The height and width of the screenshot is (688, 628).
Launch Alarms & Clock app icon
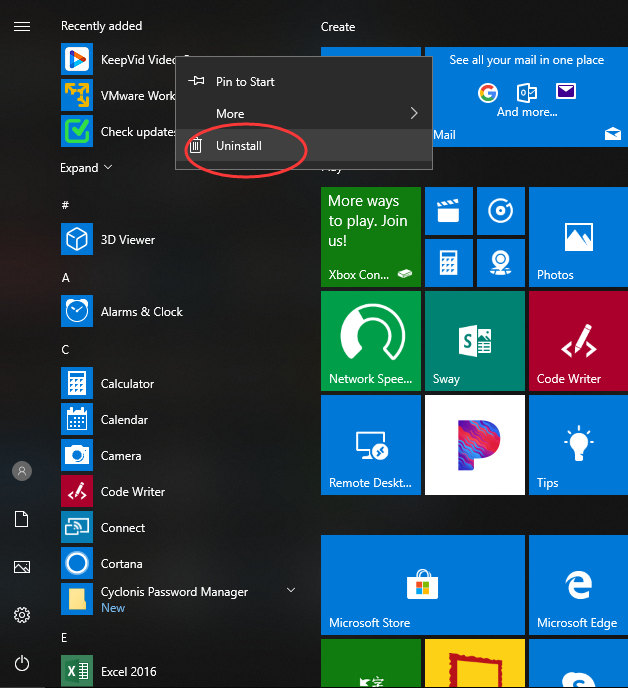[x=77, y=311]
